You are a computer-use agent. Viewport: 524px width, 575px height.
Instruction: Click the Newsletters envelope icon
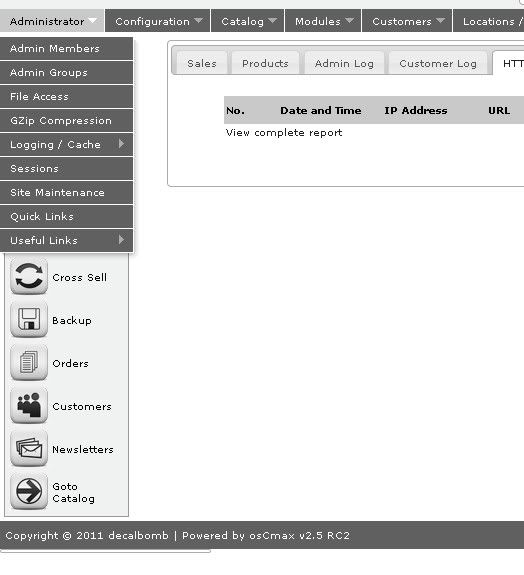29,448
